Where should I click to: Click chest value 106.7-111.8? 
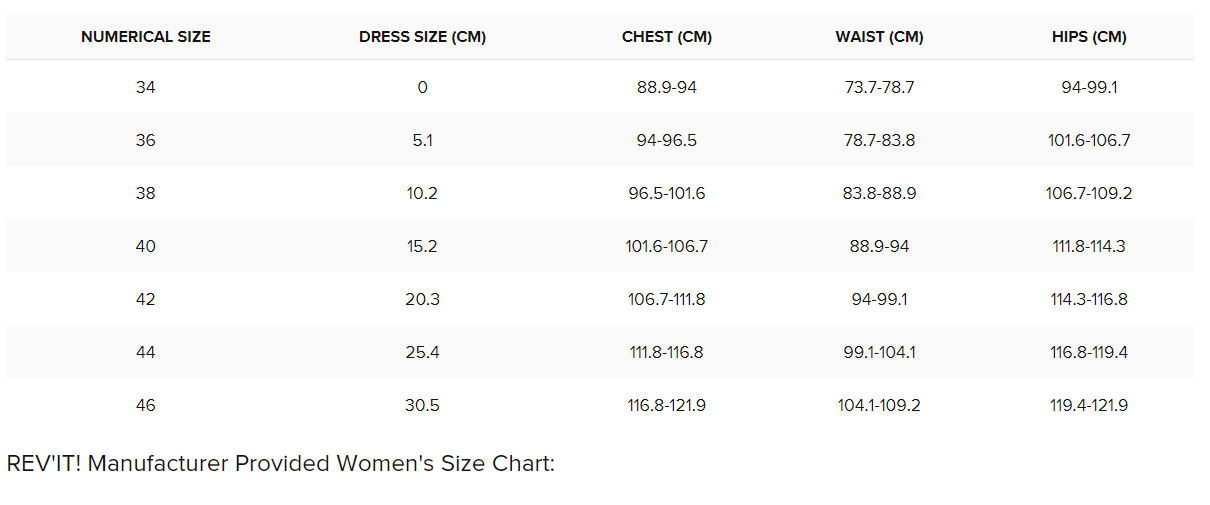point(667,299)
